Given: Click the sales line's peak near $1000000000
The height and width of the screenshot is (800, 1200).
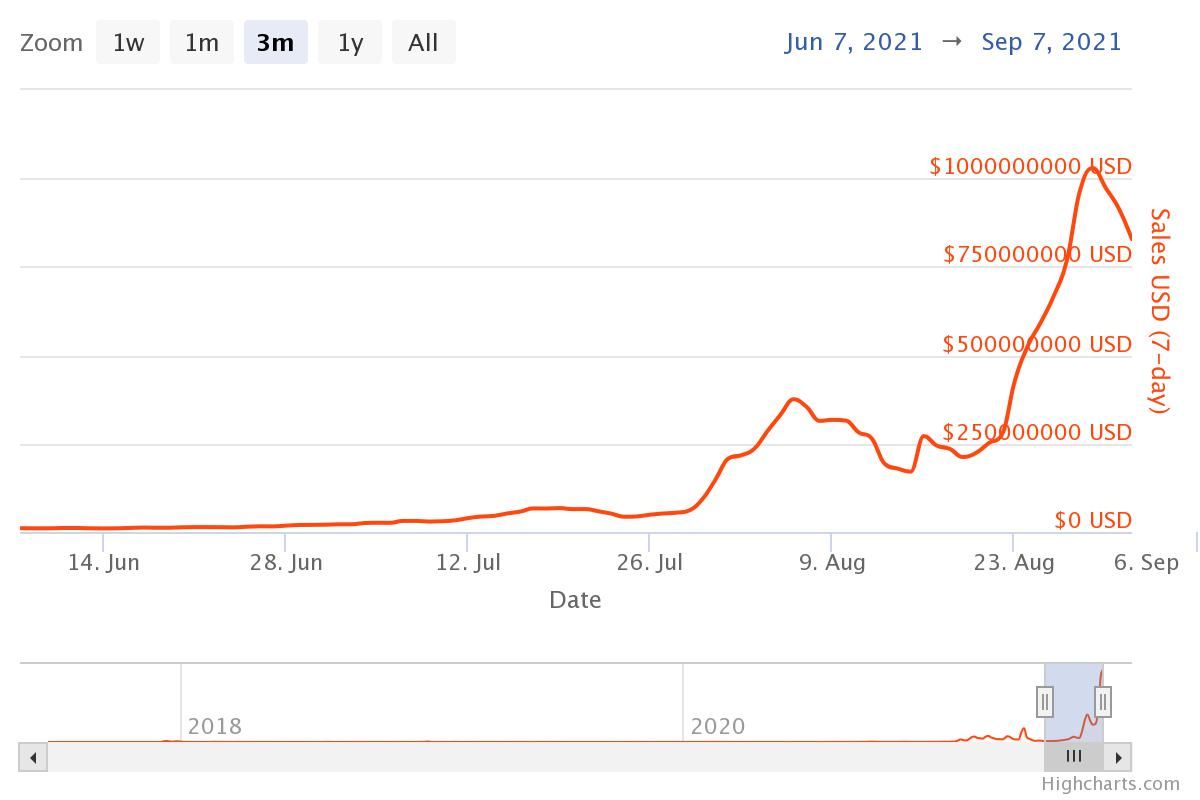Looking at the screenshot, I should point(1093,169).
